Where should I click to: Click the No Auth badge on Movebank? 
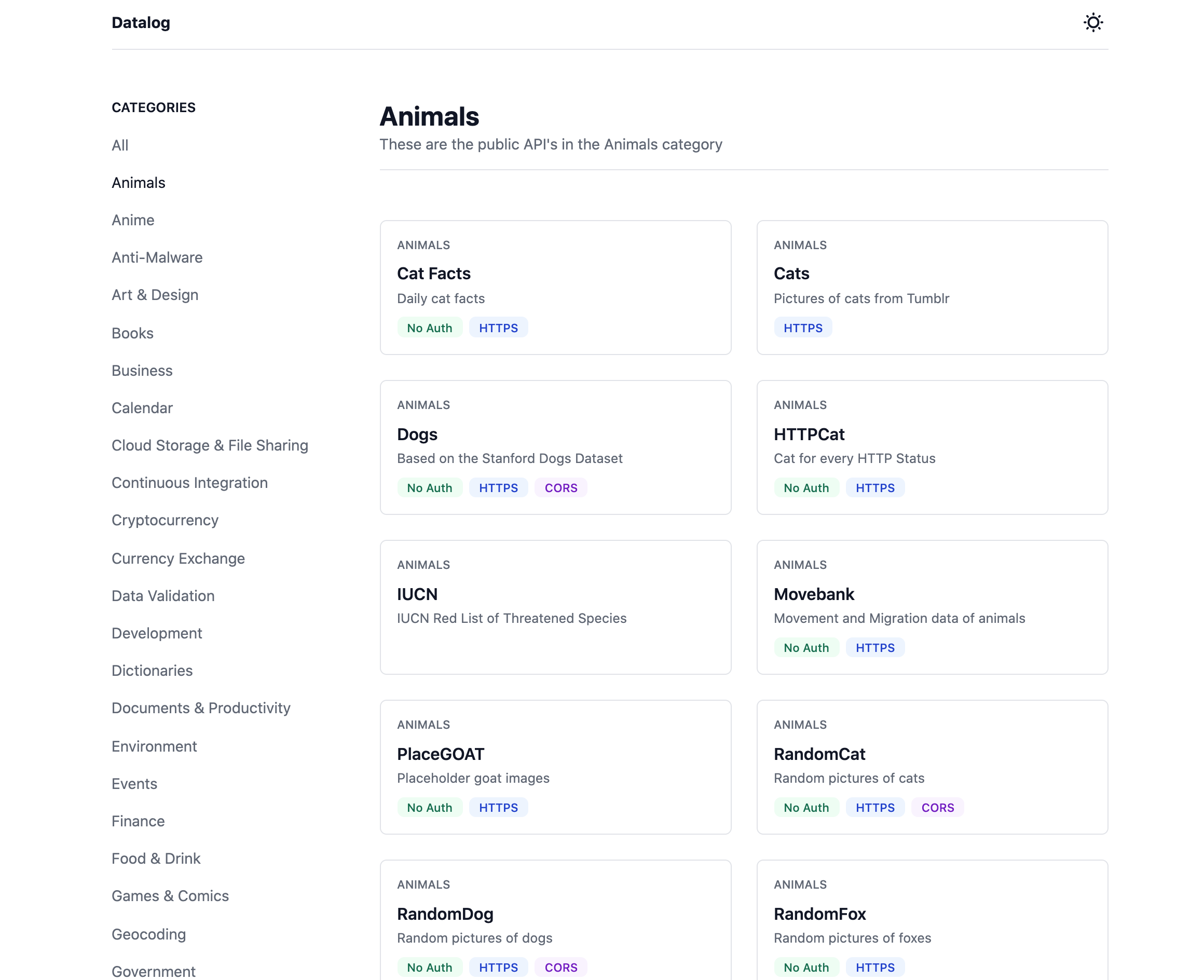tap(805, 647)
